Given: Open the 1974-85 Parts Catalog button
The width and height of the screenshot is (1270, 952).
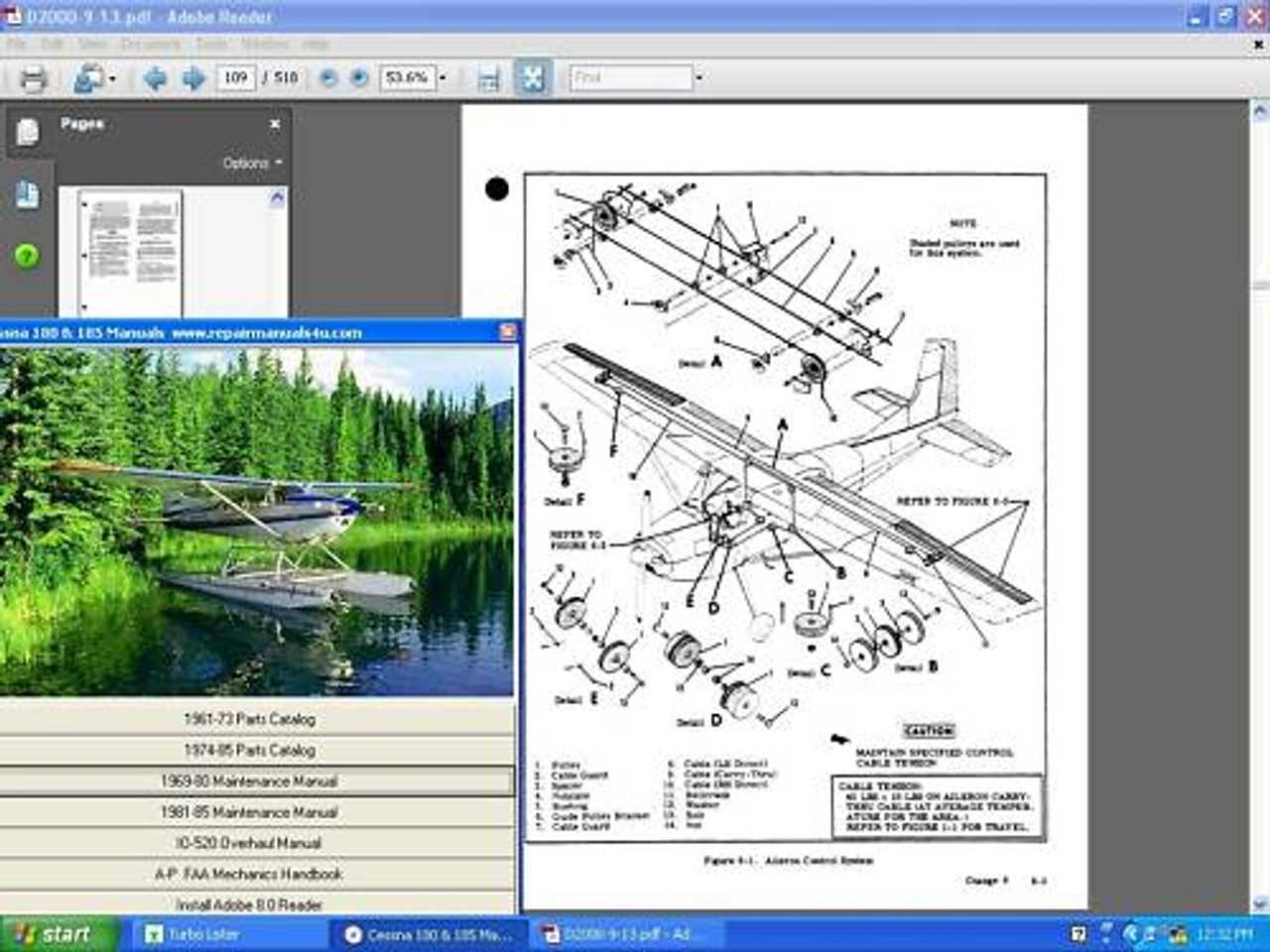Looking at the screenshot, I should (x=257, y=751).
